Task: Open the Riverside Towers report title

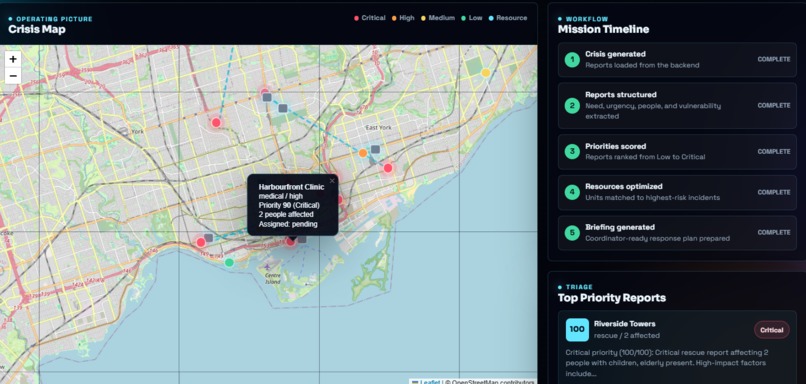Action: [x=625, y=324]
